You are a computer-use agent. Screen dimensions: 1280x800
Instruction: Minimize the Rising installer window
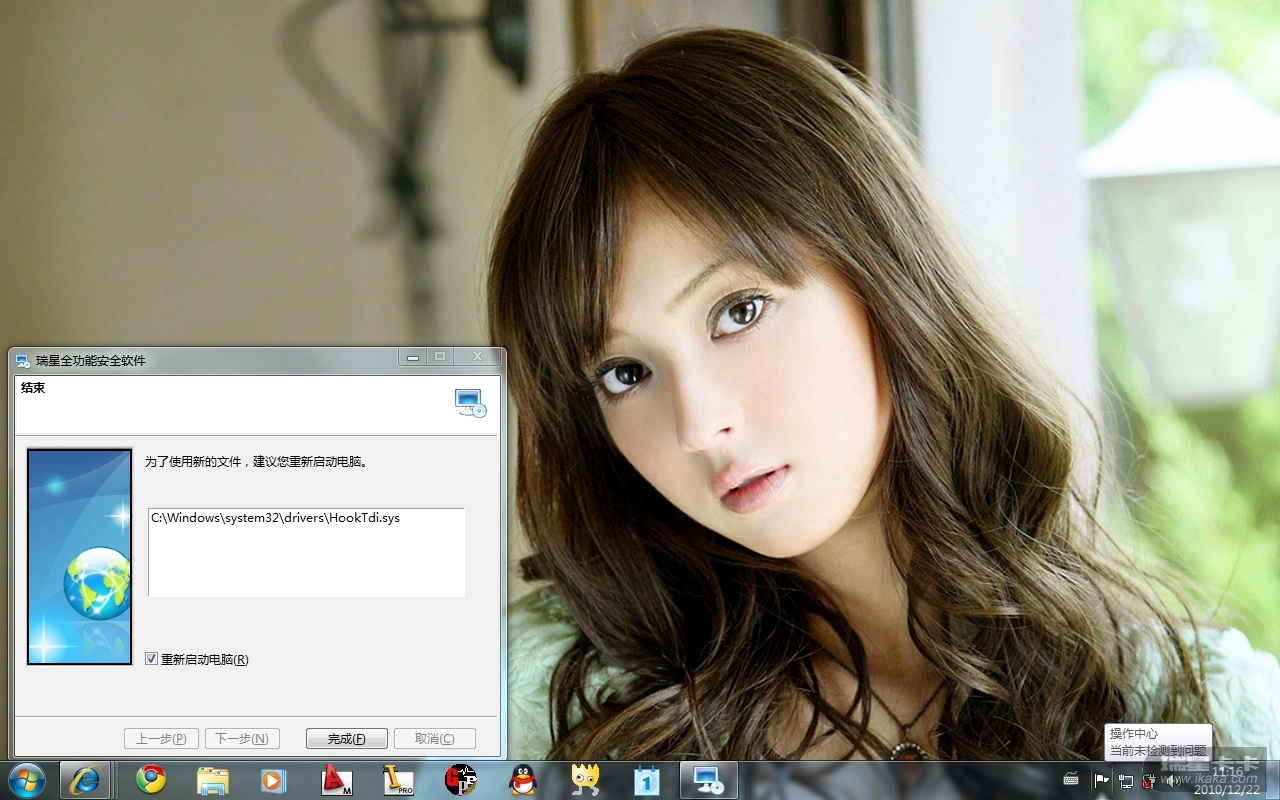pos(412,357)
